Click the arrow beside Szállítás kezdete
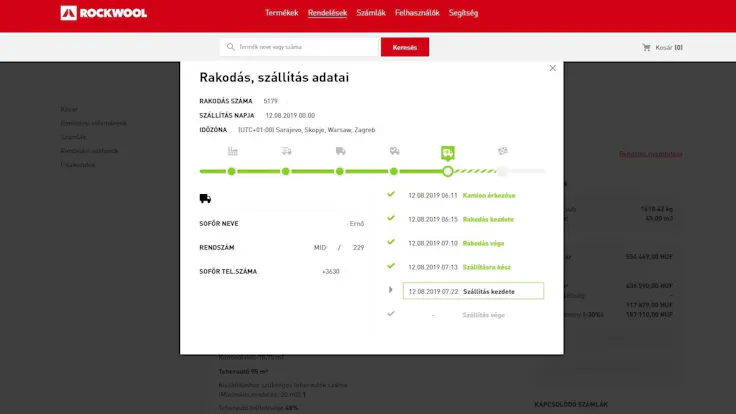 click(391, 290)
